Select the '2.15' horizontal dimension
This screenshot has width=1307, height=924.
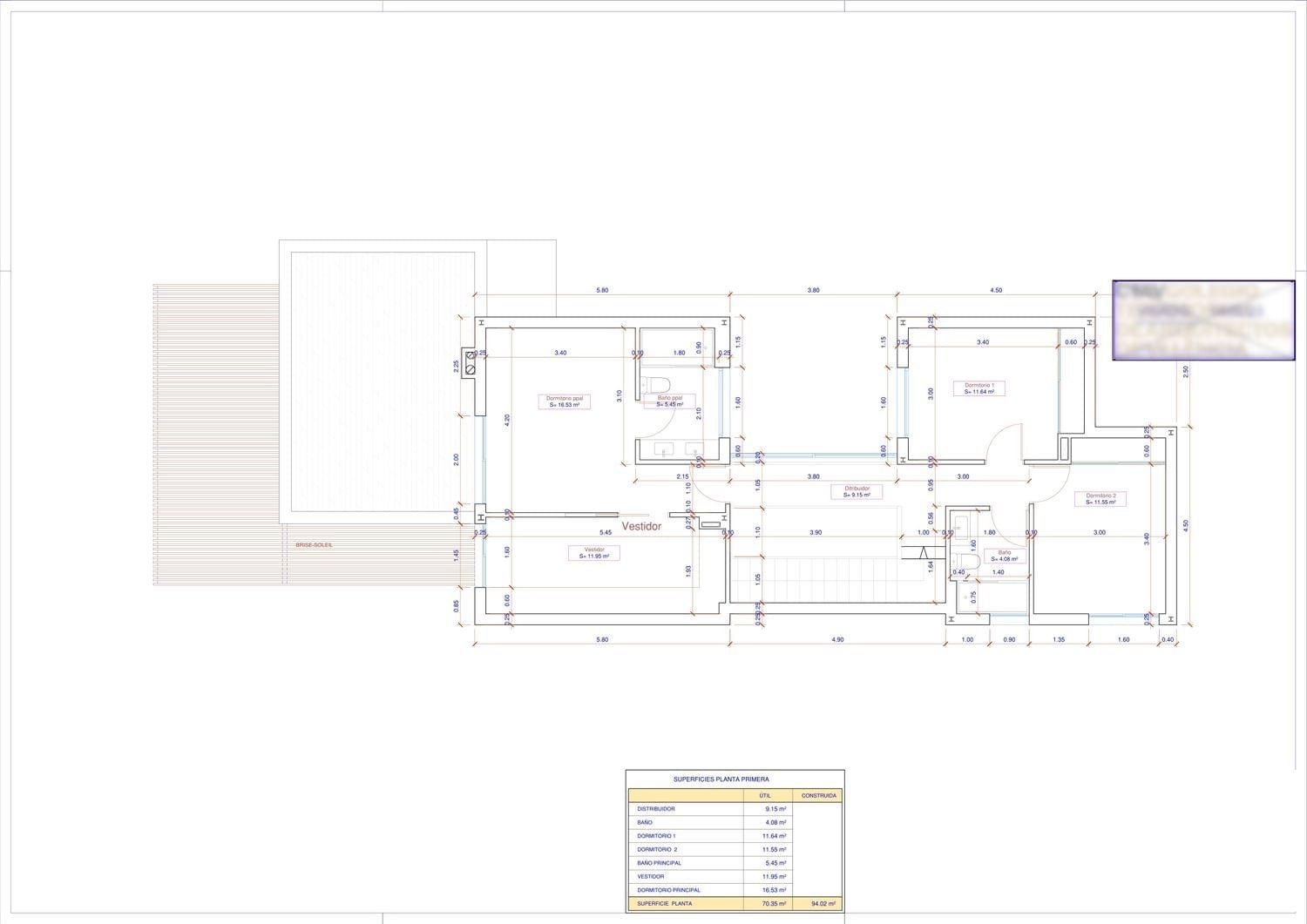[682, 476]
